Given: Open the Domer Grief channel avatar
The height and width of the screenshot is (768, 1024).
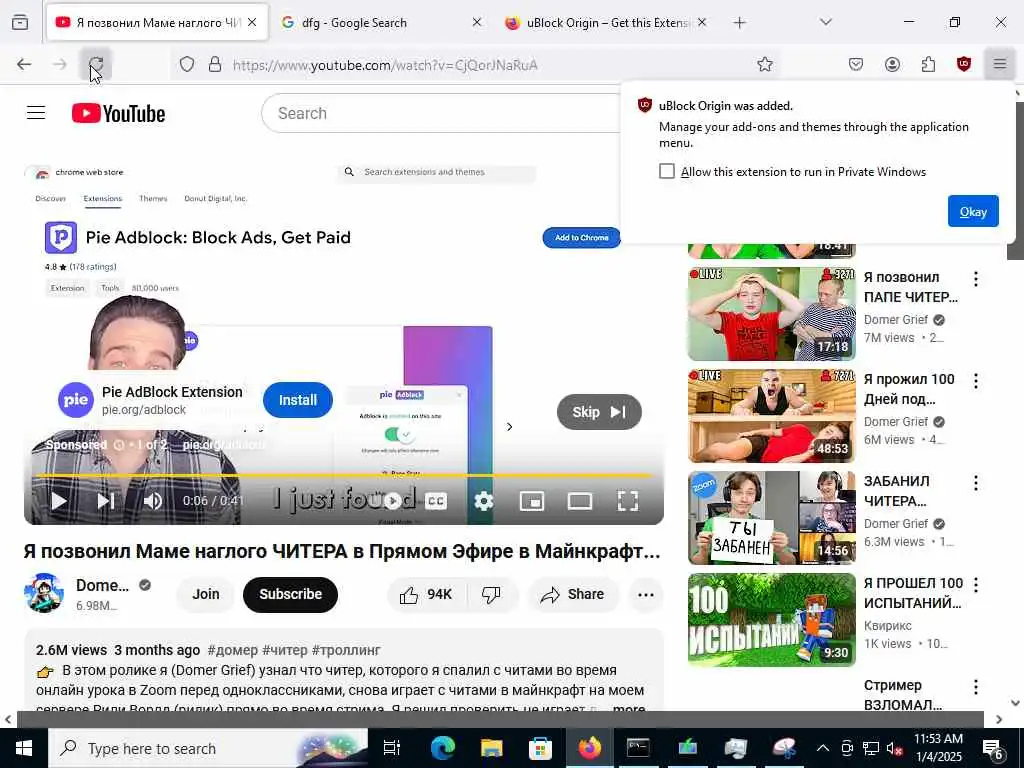Looking at the screenshot, I should point(44,593).
